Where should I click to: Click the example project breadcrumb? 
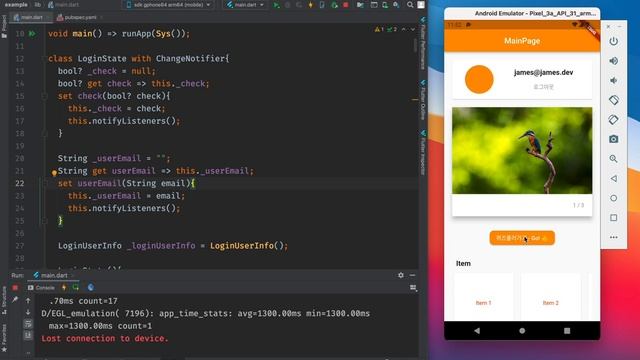16,4
